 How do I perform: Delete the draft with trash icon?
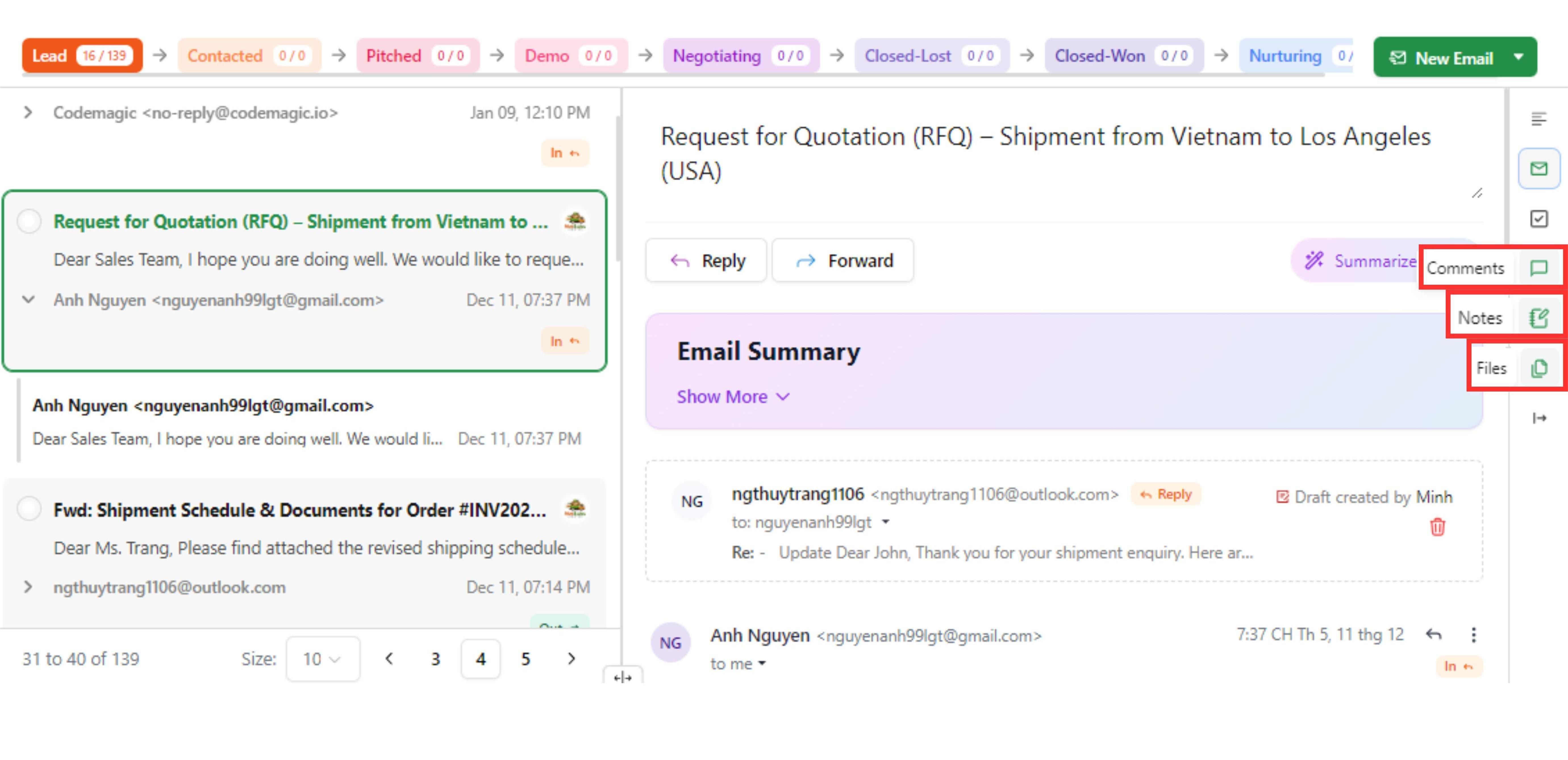point(1437,527)
